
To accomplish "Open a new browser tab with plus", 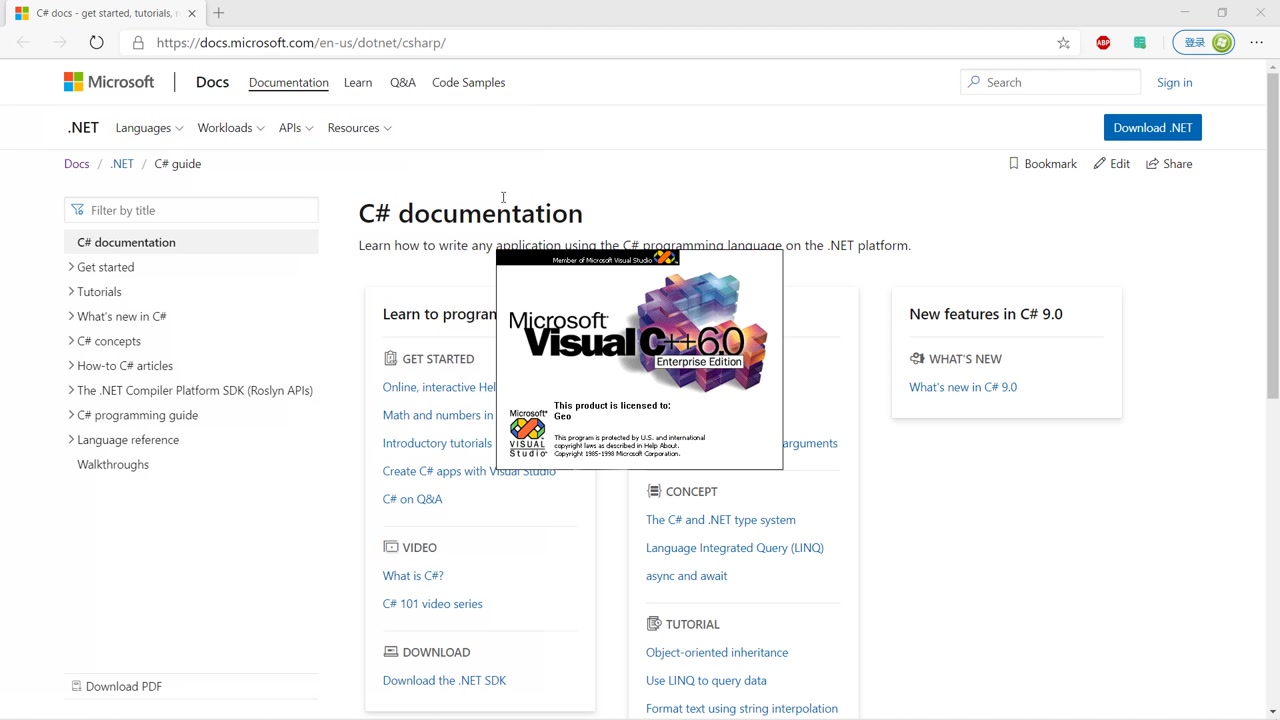I will click(218, 13).
